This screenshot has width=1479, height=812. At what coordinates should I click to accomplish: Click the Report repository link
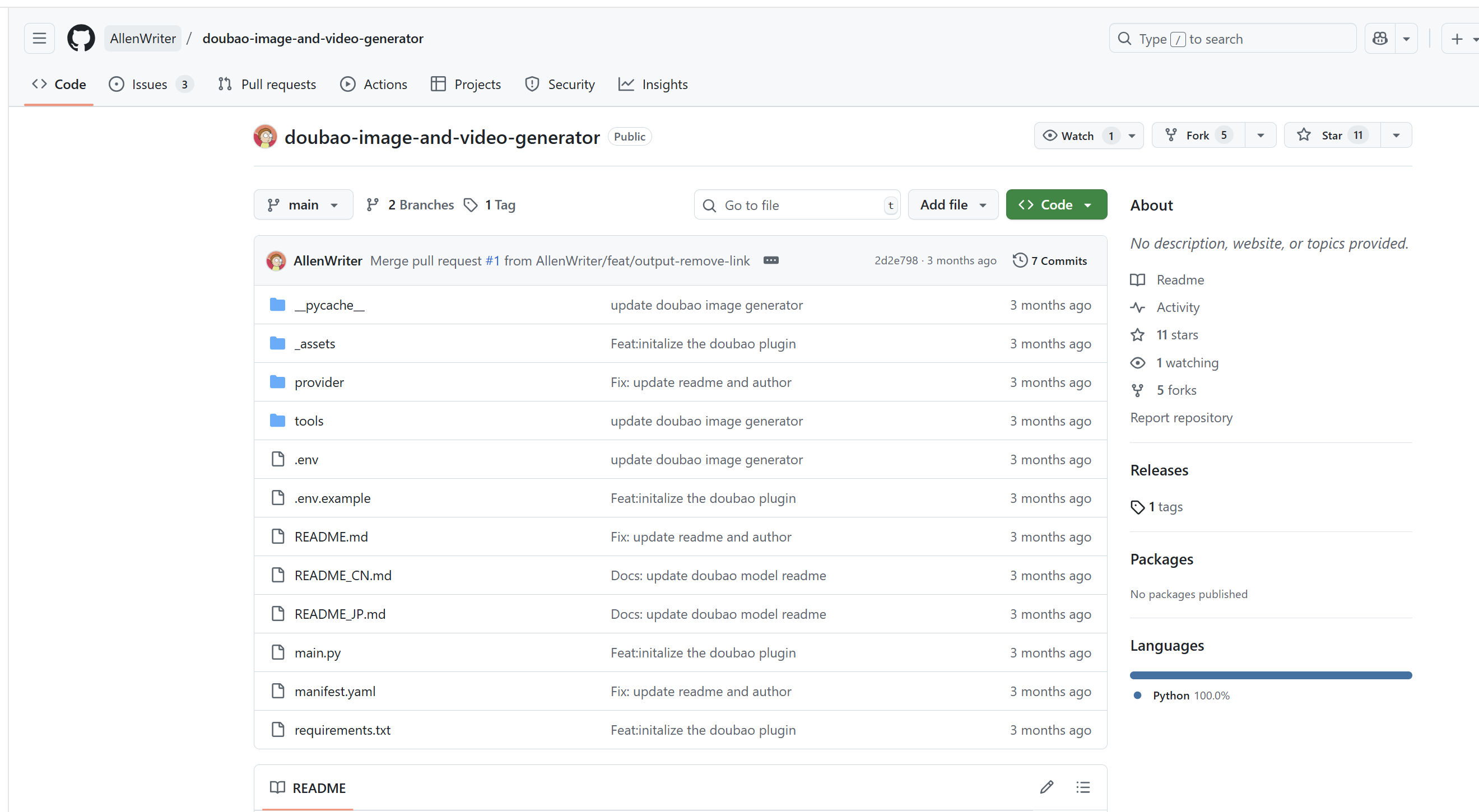pyautogui.click(x=1181, y=417)
